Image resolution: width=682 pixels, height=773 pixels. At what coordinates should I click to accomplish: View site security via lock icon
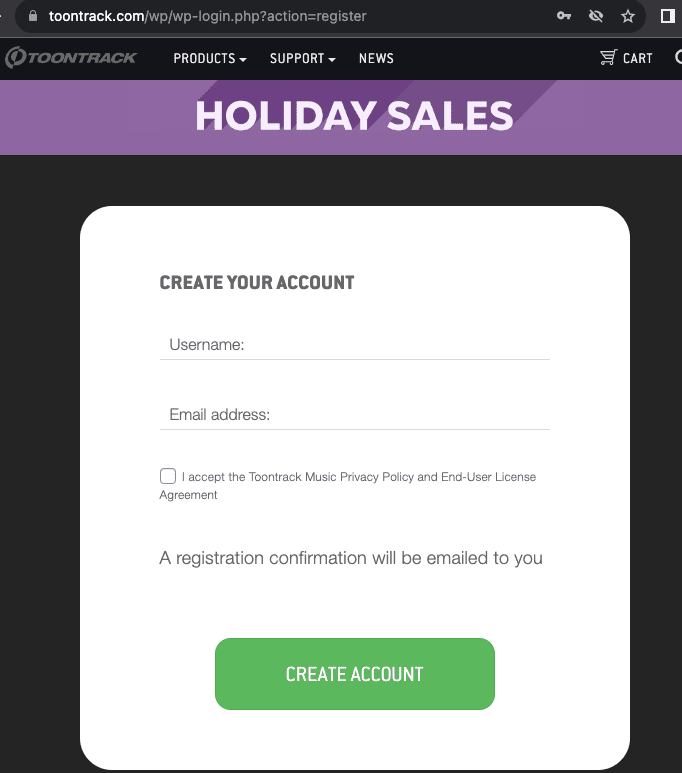pyautogui.click(x=33, y=16)
